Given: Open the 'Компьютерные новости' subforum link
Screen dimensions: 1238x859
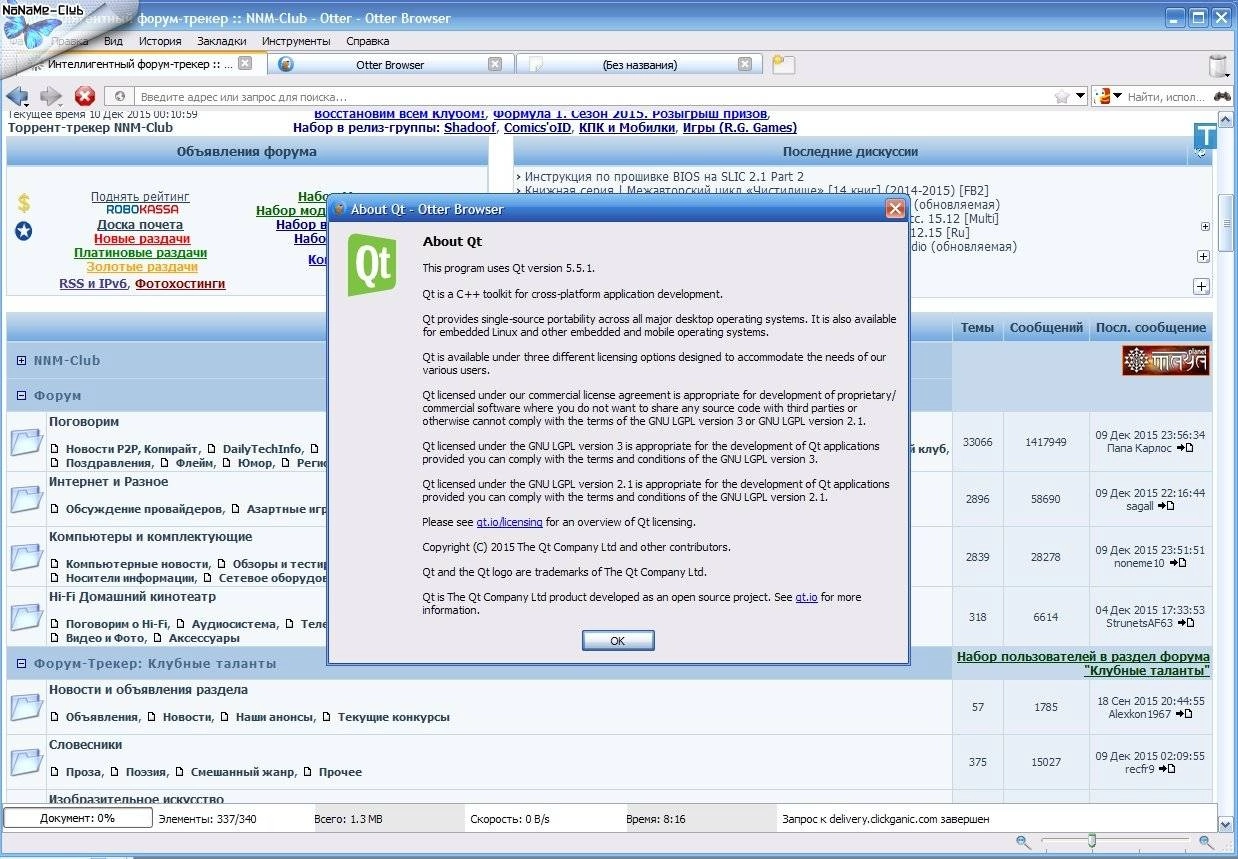Looking at the screenshot, I should [x=138, y=564].
